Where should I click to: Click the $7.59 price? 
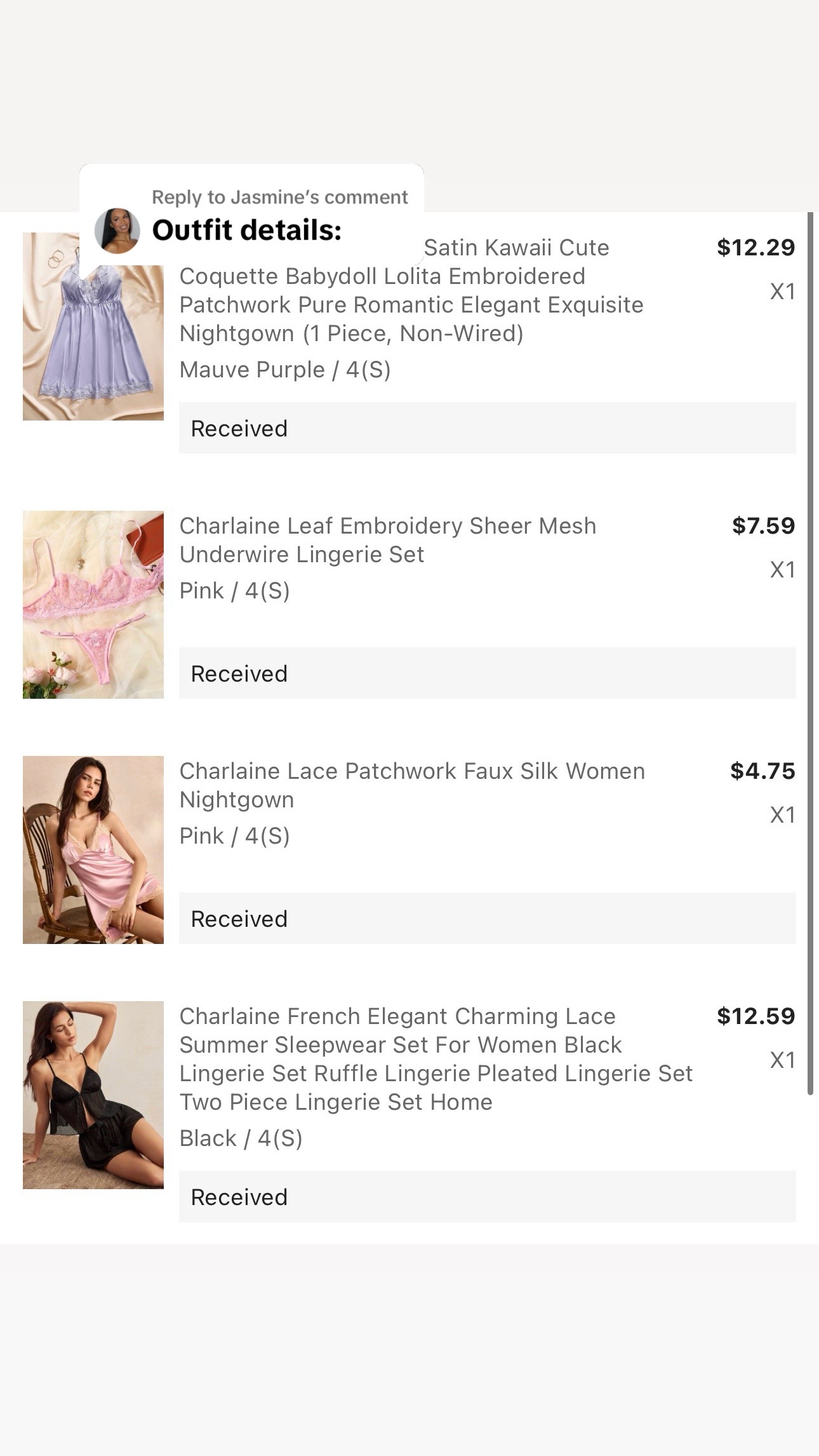pos(764,525)
